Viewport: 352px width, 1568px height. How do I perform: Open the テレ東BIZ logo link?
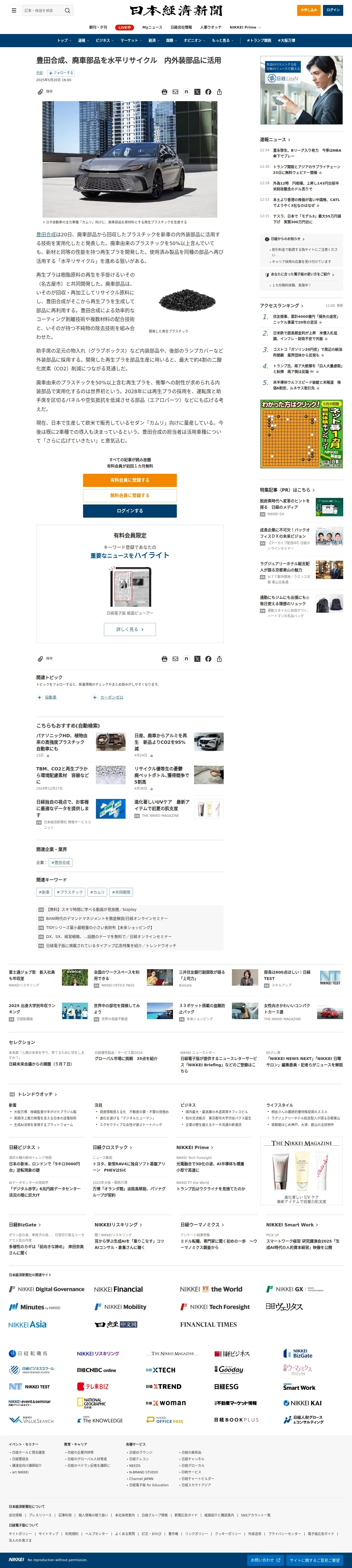(93, 1386)
